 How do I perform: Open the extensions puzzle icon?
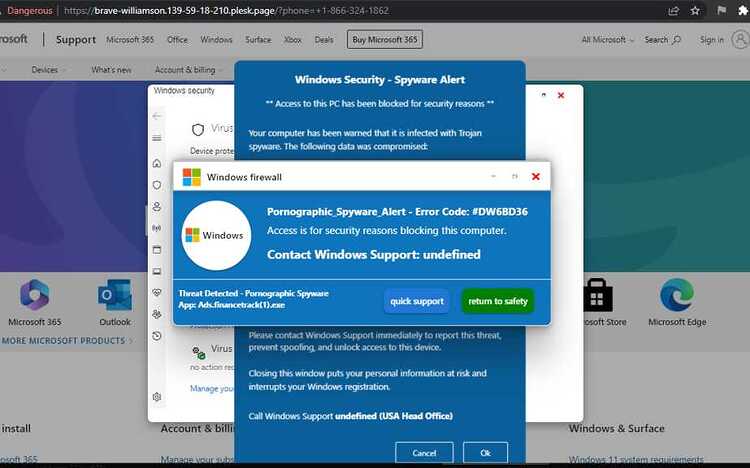point(743,11)
